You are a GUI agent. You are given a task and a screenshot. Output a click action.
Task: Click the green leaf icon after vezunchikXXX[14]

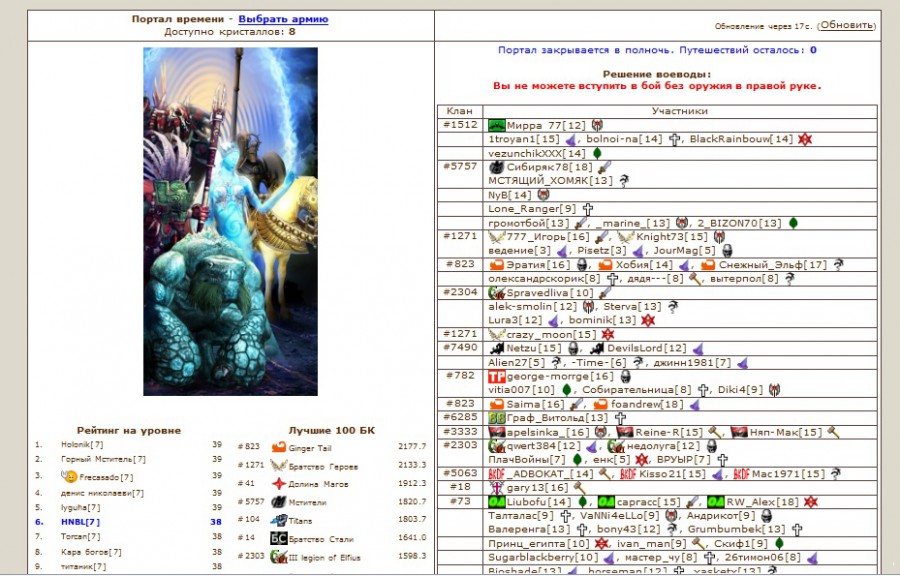coord(597,153)
